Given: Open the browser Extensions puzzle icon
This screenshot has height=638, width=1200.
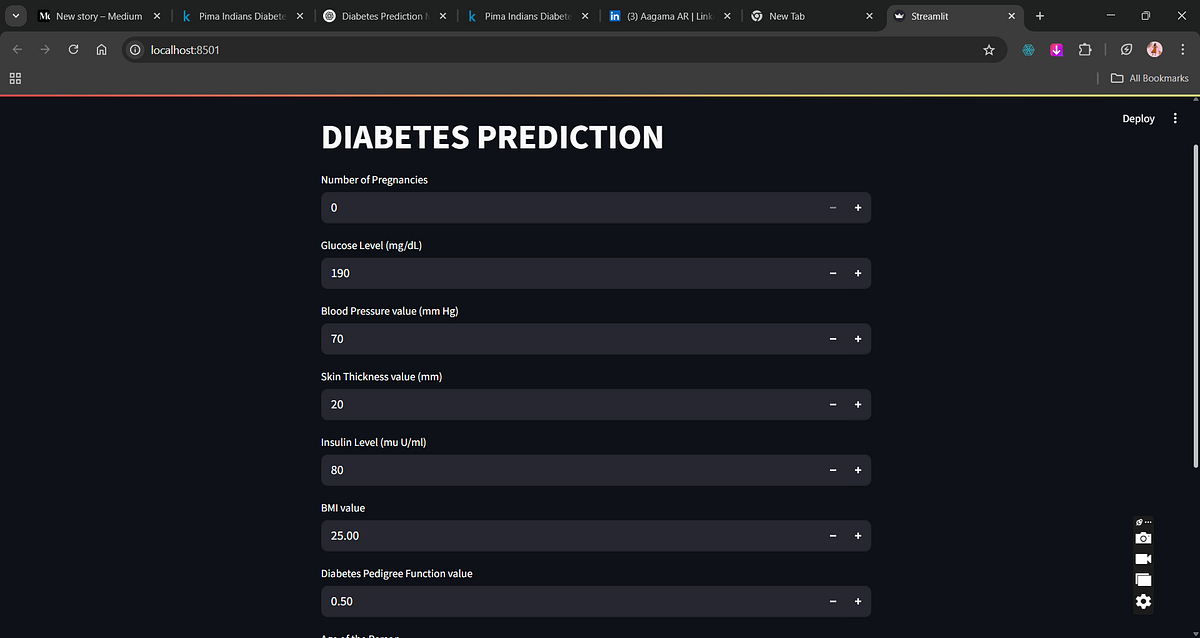Looking at the screenshot, I should pos(1083,49).
